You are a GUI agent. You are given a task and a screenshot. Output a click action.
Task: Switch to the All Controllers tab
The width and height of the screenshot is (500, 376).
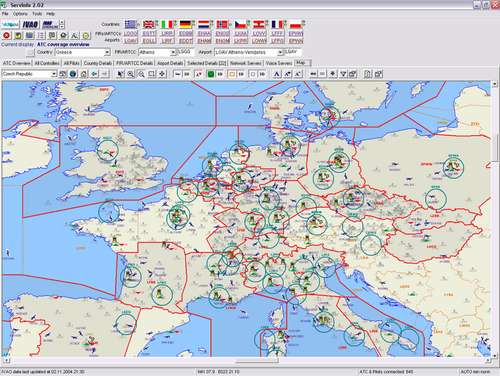coord(47,63)
